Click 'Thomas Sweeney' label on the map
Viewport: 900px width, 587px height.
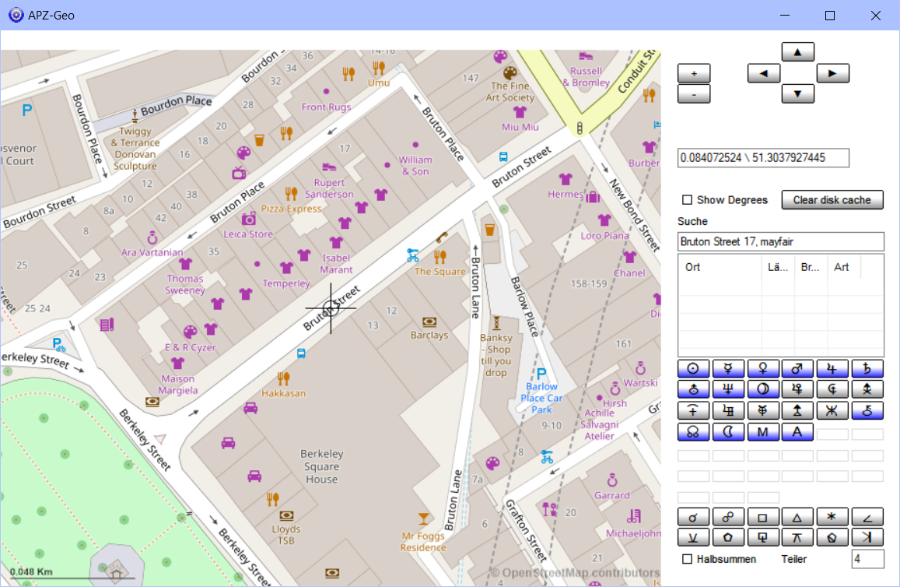[x=185, y=285]
